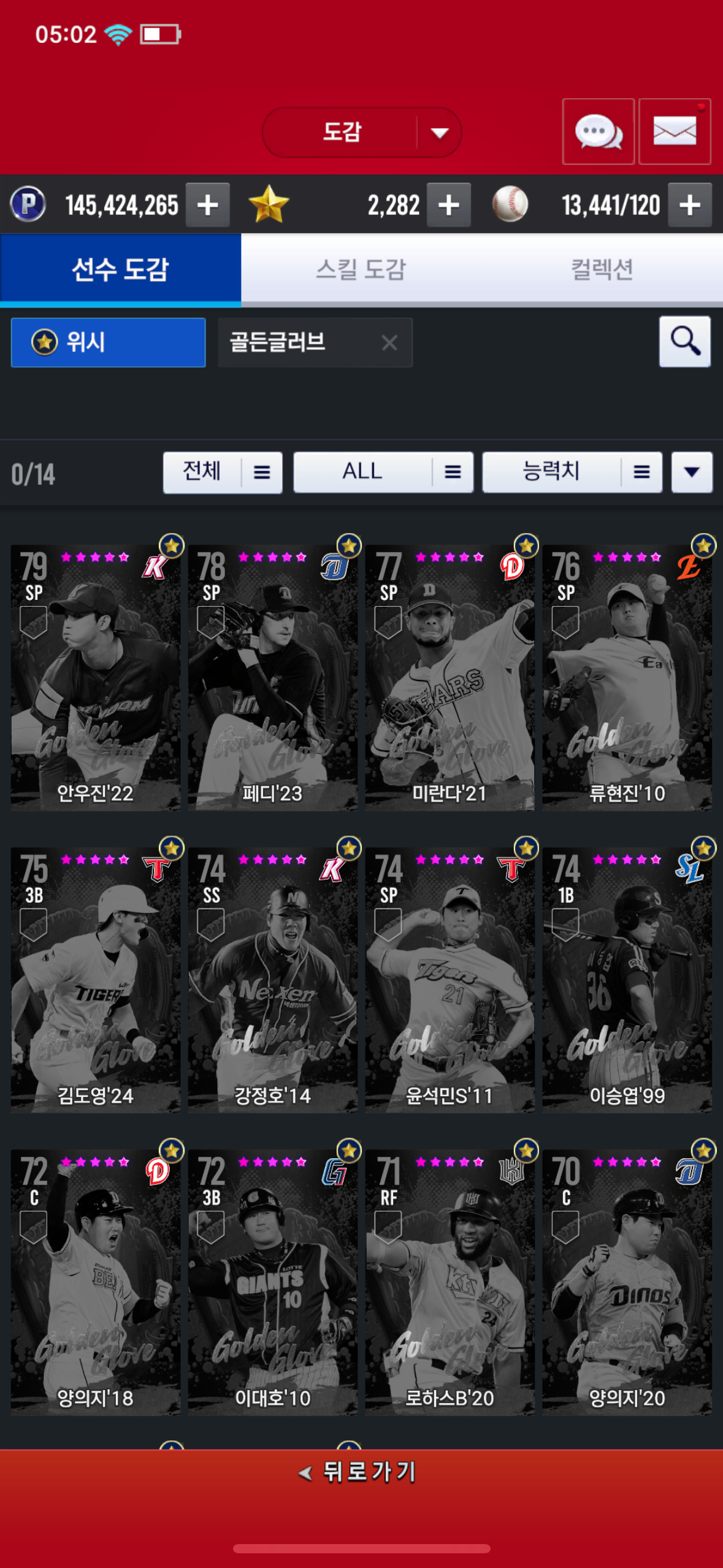Tap the search magnifier icon

(685, 342)
